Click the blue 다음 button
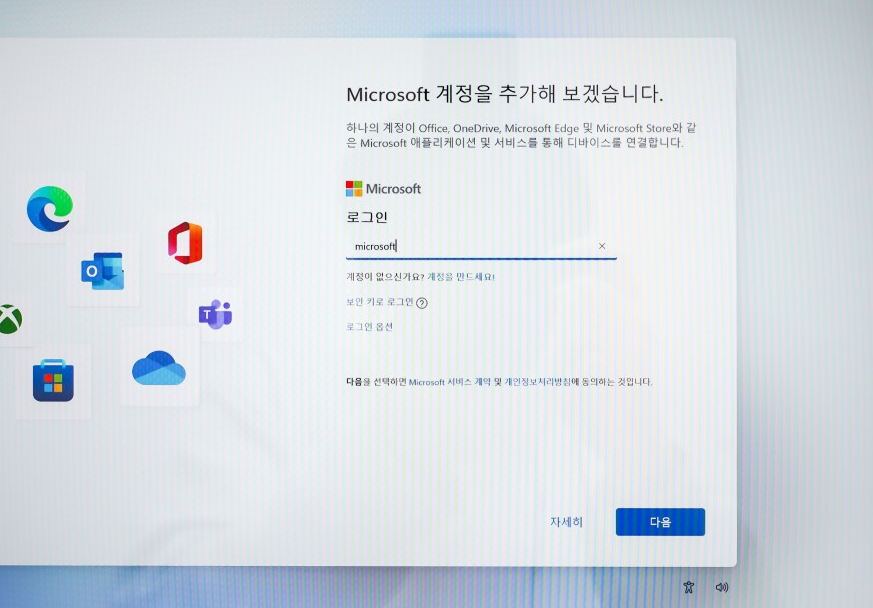This screenshot has height=608, width=873. pyautogui.click(x=660, y=522)
